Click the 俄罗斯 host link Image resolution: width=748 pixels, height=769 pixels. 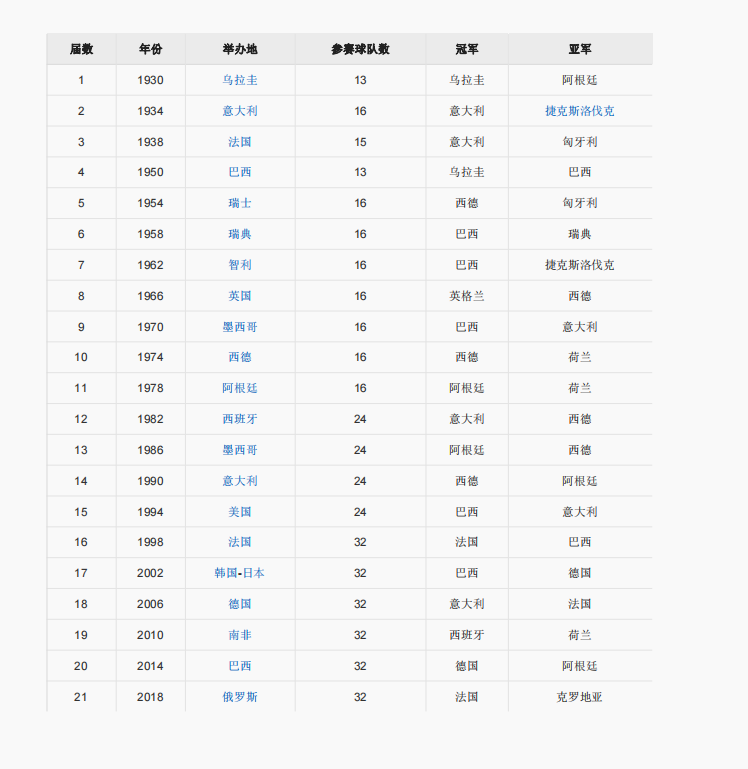pos(240,696)
